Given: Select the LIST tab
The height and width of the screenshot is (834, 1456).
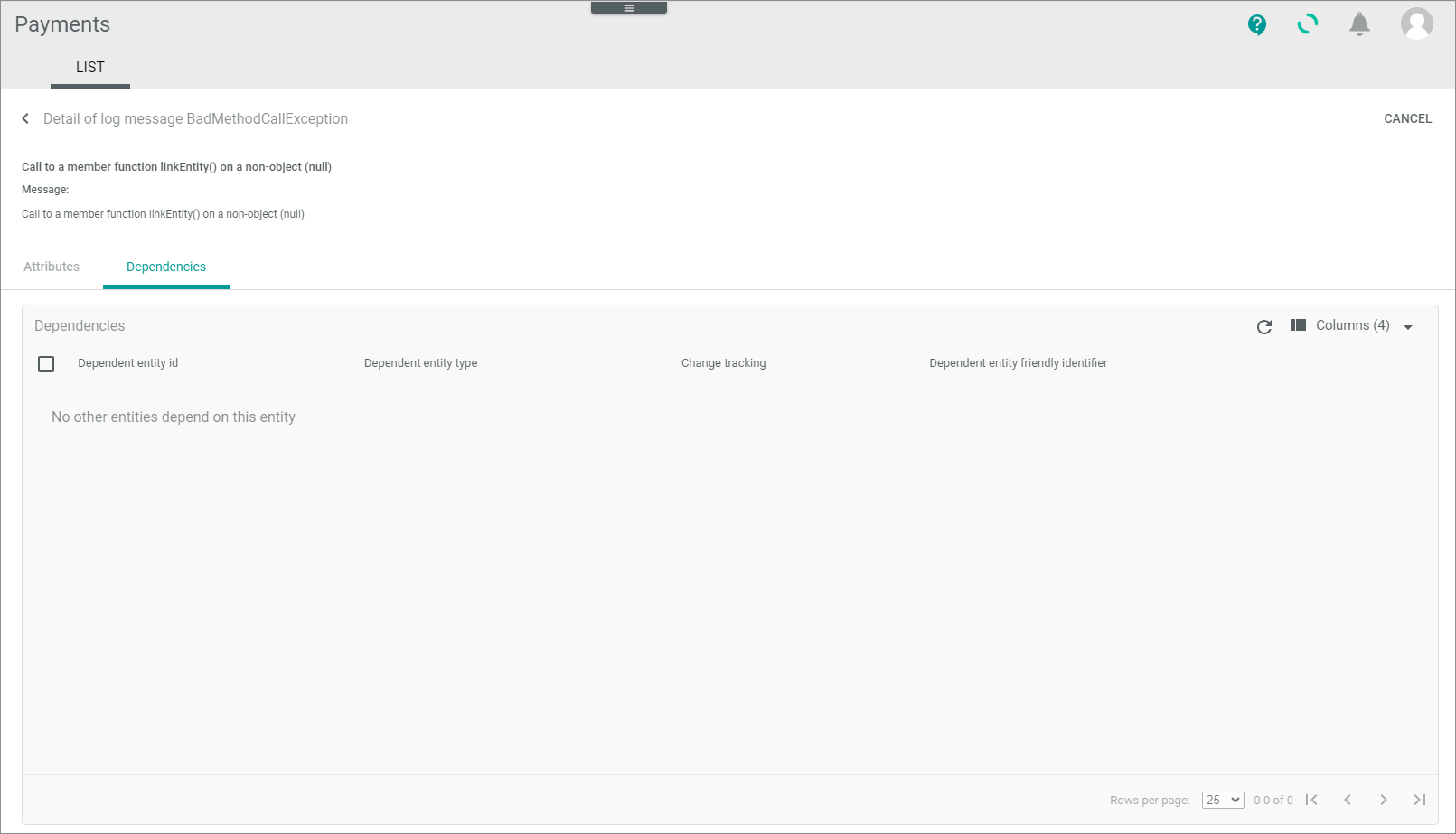Looking at the screenshot, I should click(89, 67).
